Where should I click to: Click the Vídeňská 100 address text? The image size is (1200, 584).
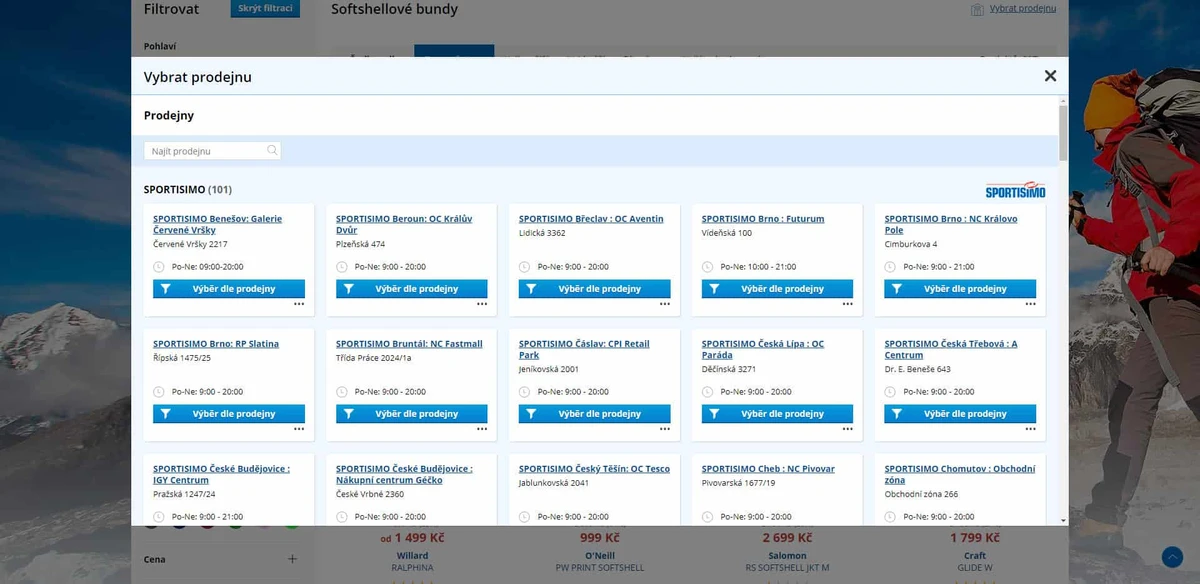click(727, 233)
